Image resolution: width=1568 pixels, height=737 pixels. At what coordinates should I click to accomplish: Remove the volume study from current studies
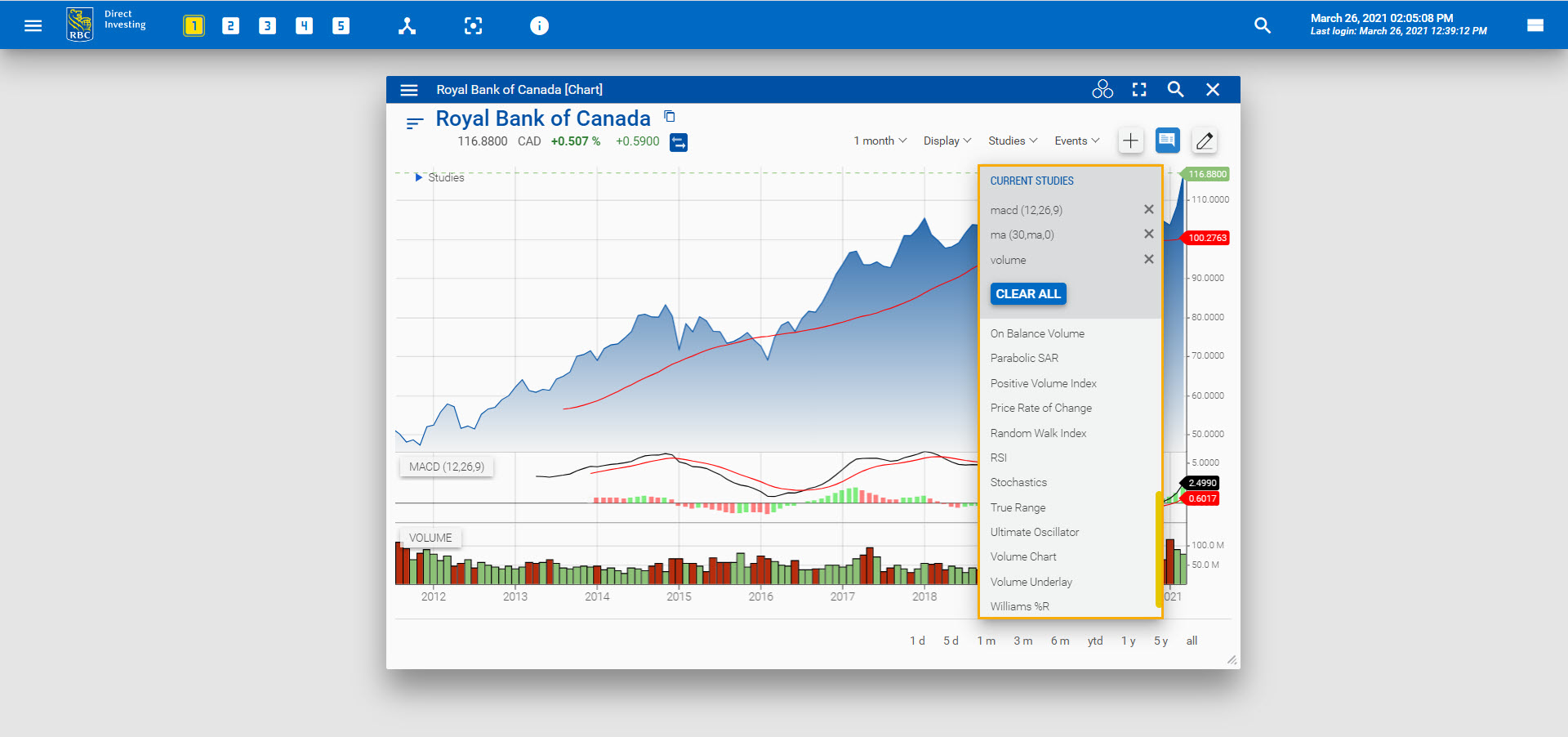coord(1148,260)
